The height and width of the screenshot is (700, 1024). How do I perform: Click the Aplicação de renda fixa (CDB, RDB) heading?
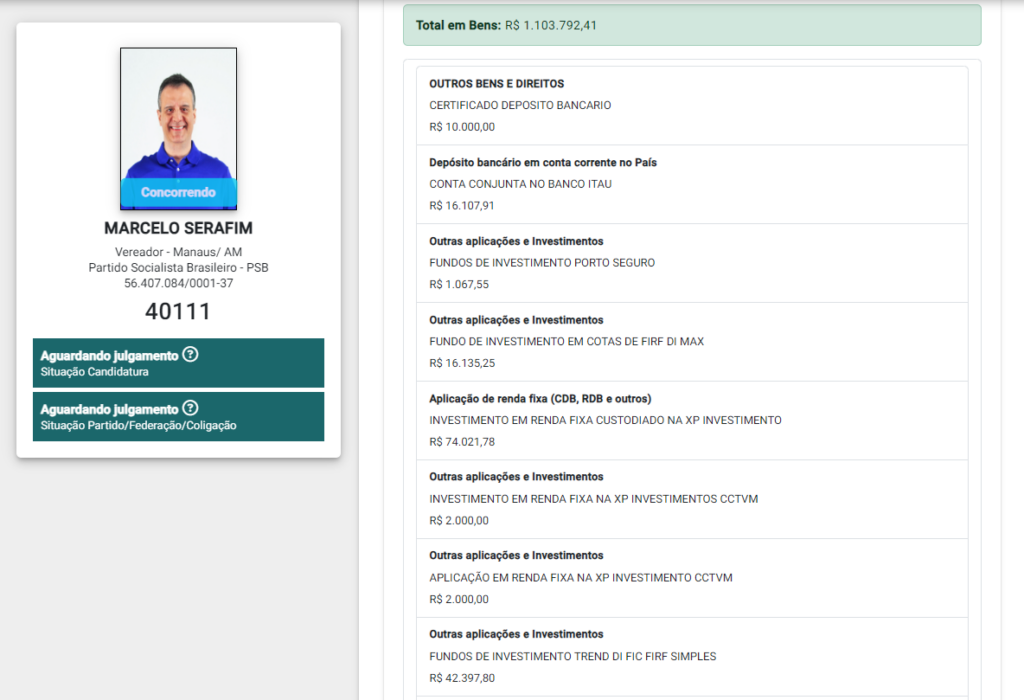click(x=540, y=399)
